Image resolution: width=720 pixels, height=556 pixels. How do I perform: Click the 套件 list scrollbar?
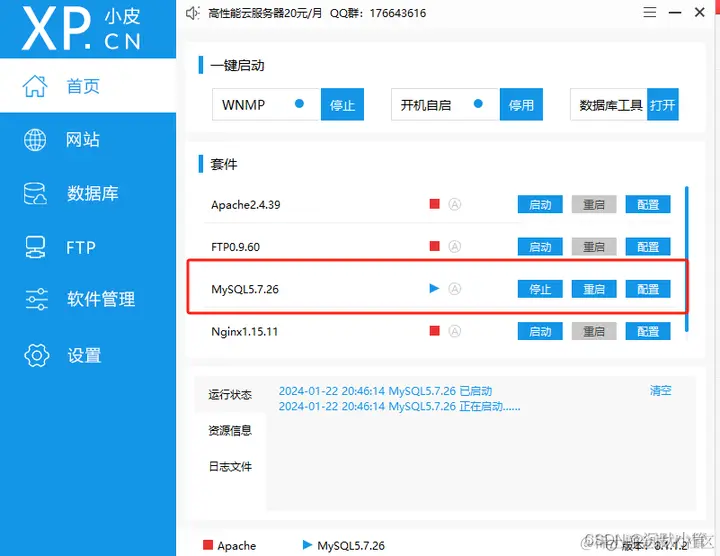[686, 259]
